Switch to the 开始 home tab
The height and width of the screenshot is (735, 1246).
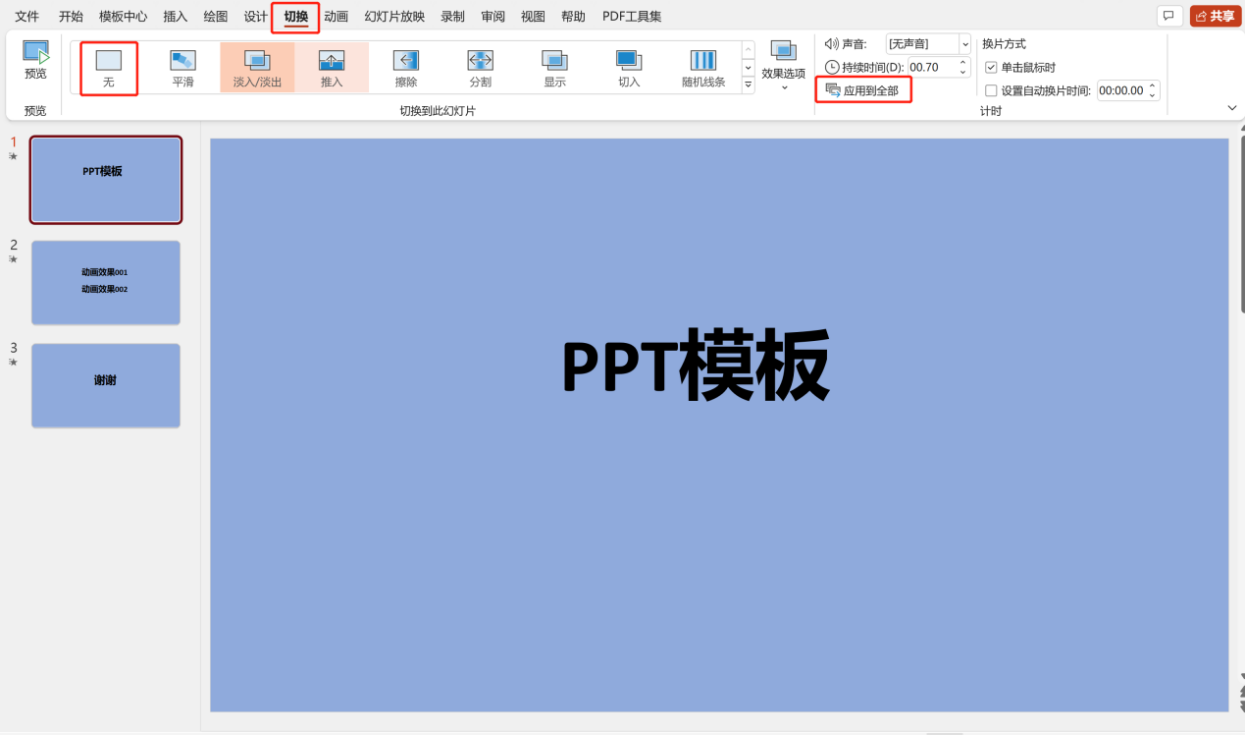71,17
